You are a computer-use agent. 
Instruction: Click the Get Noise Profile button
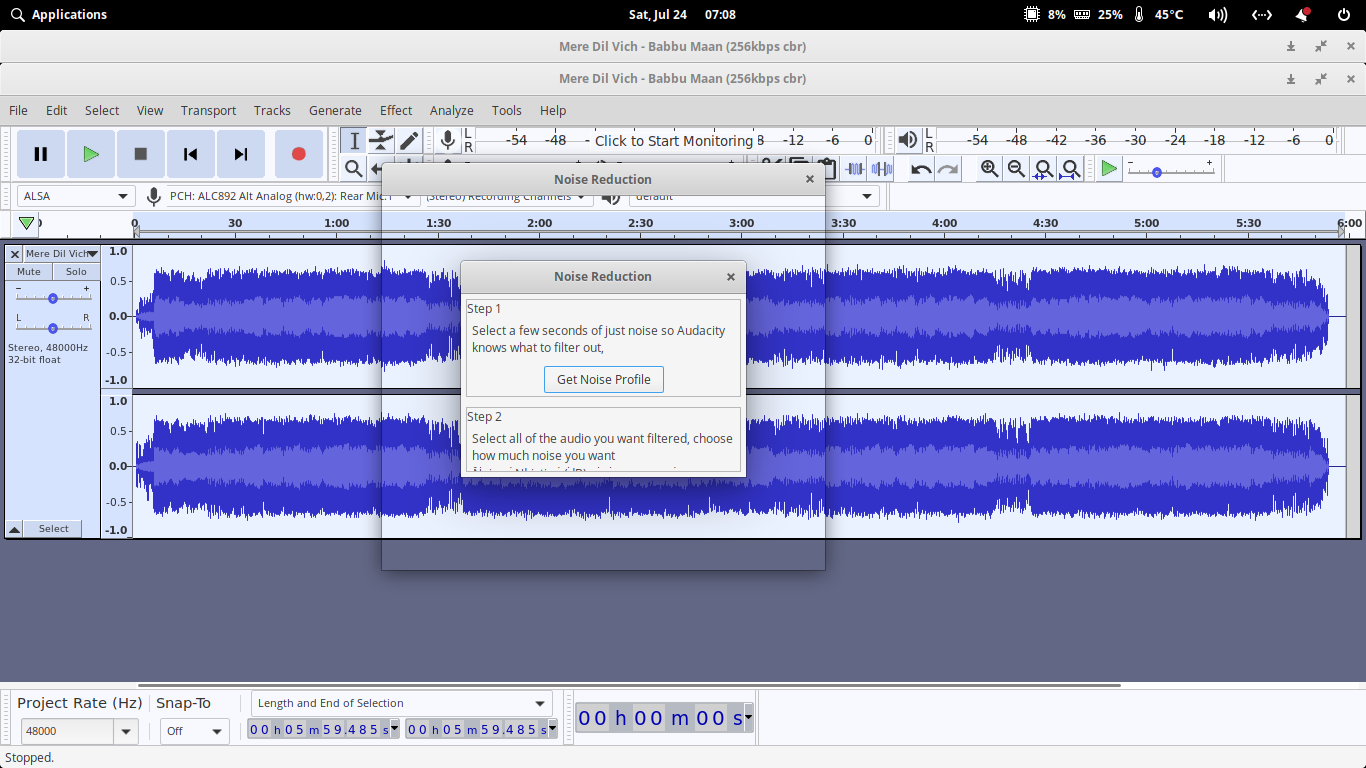tap(604, 379)
